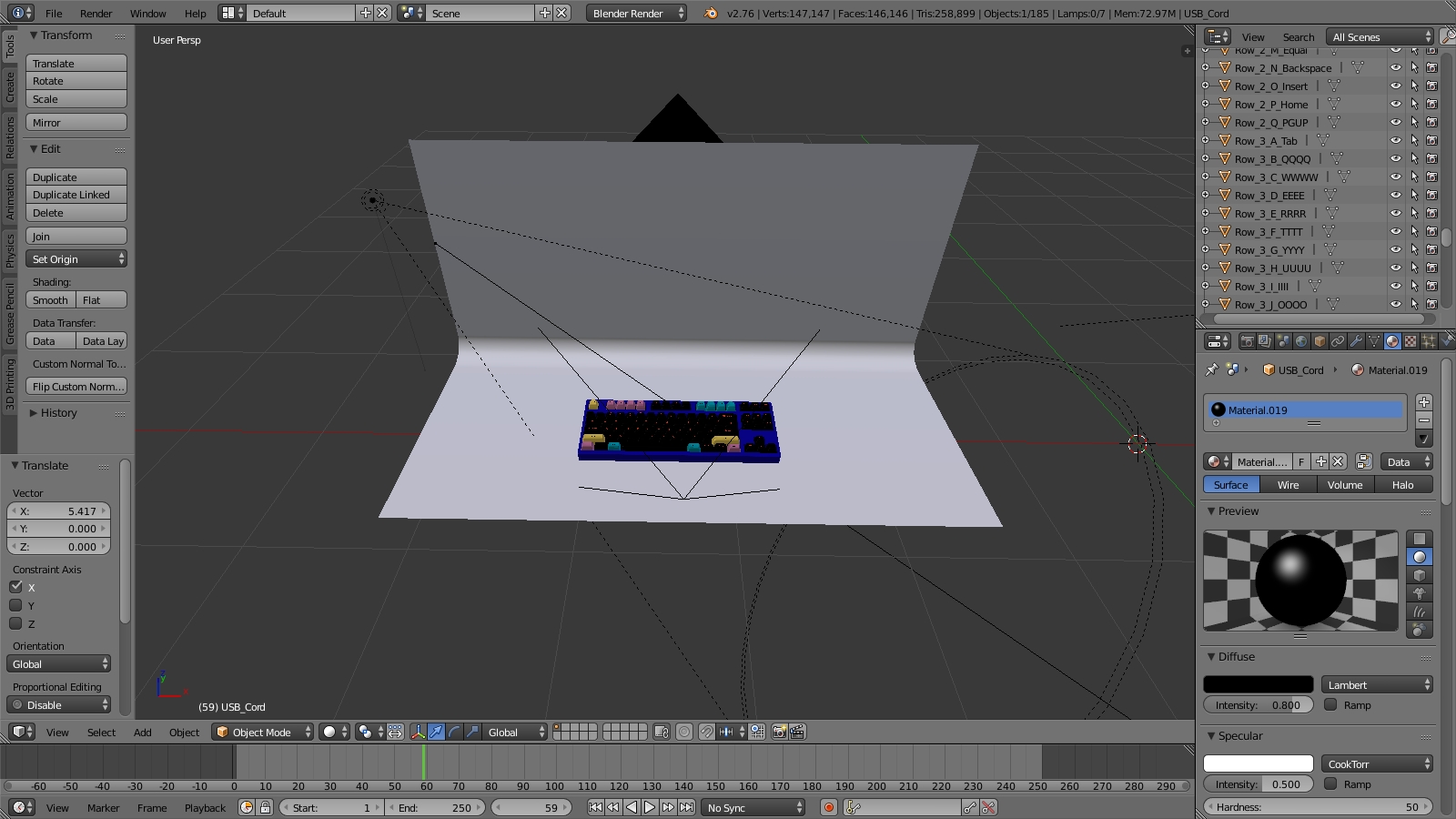
Task: Open the Blender Render engine dropdown
Action: pyautogui.click(x=637, y=13)
